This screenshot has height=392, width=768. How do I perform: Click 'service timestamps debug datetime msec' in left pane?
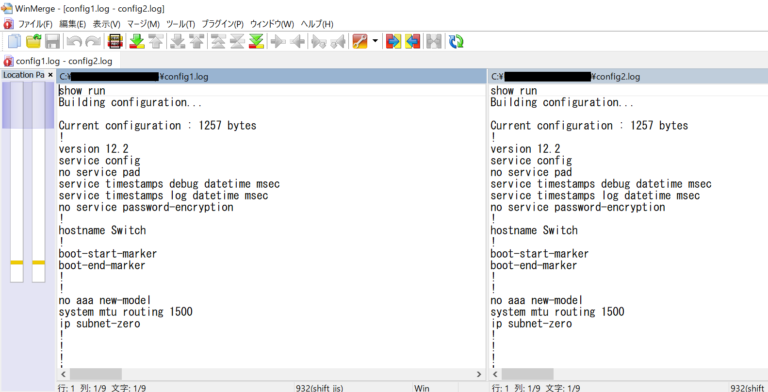point(169,184)
